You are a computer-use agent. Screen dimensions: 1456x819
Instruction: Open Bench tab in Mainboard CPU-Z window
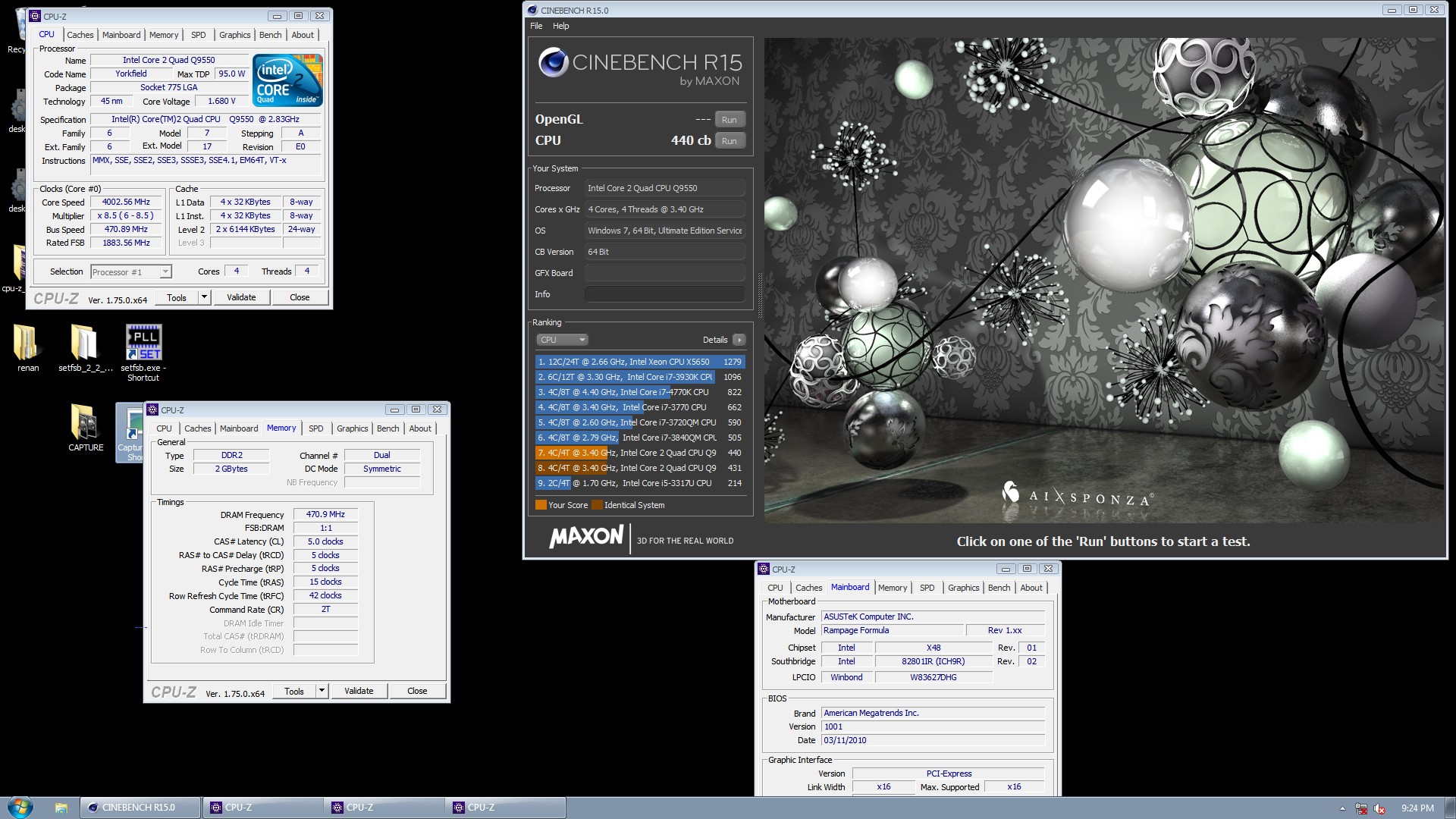click(x=999, y=588)
